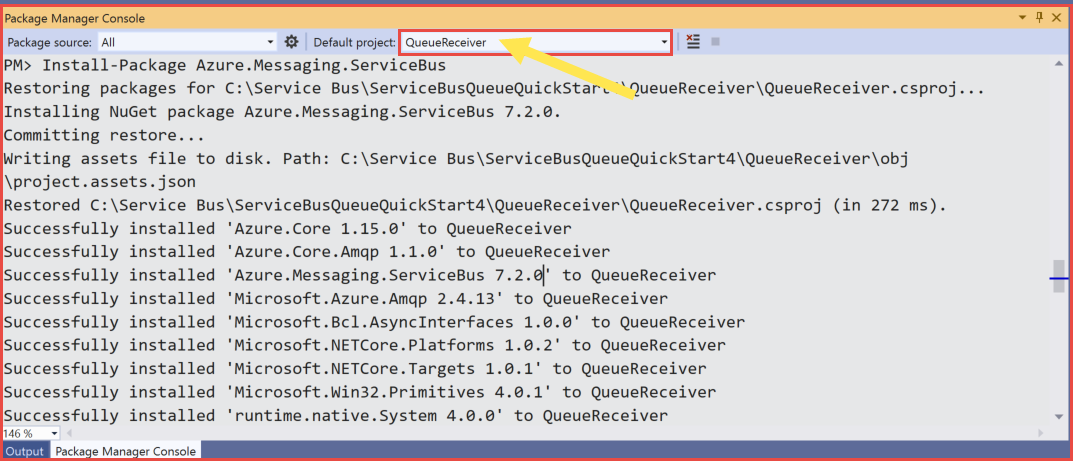Click the 'Package Manager Console' title bar text

[75, 18]
